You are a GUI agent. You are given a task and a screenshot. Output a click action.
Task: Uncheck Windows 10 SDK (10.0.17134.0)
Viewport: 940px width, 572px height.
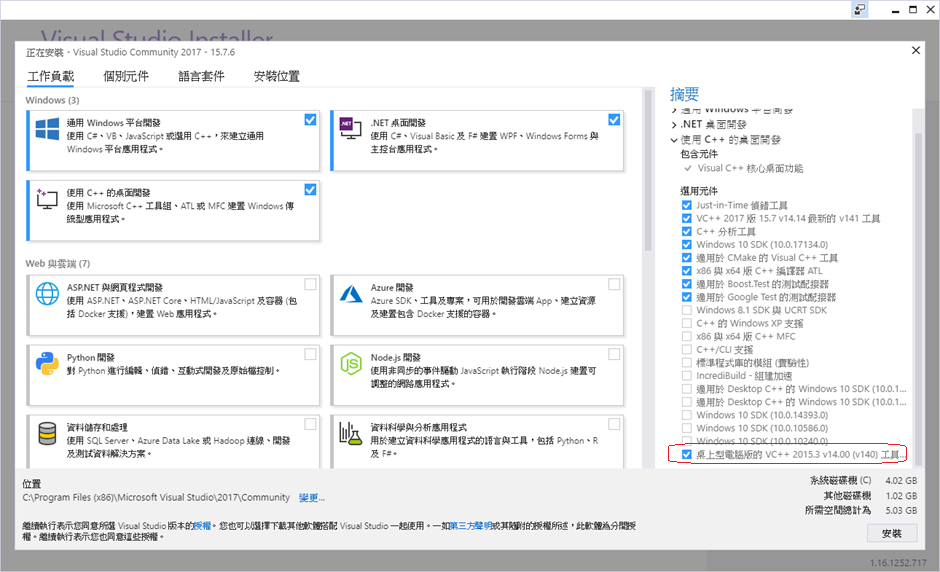(686, 244)
